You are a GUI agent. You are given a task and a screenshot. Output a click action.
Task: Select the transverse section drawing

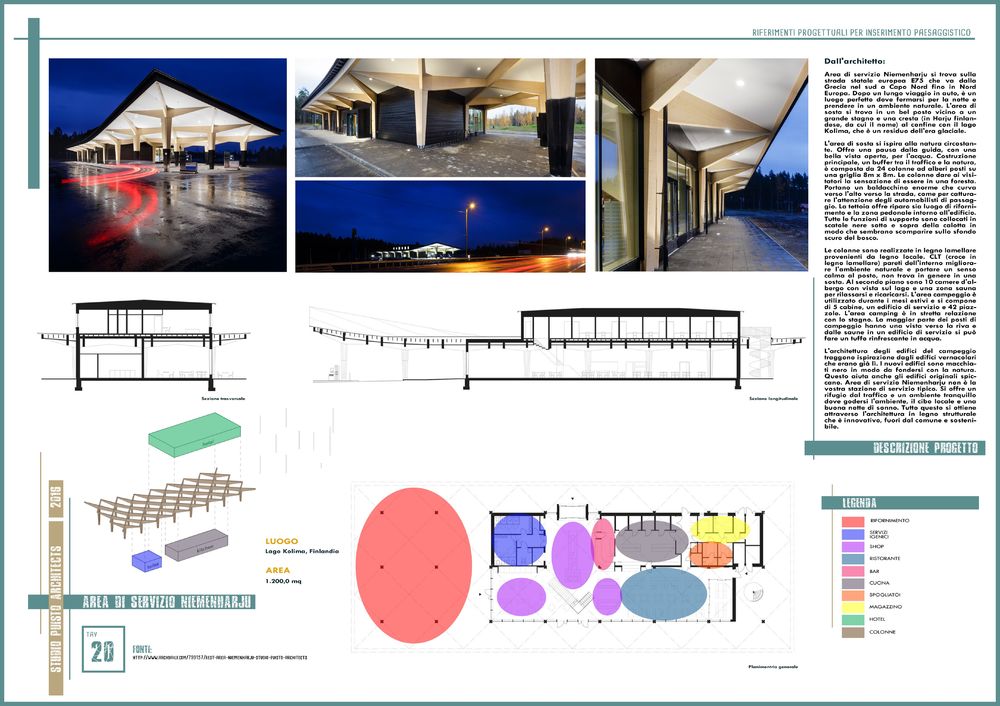pyautogui.click(x=144, y=345)
